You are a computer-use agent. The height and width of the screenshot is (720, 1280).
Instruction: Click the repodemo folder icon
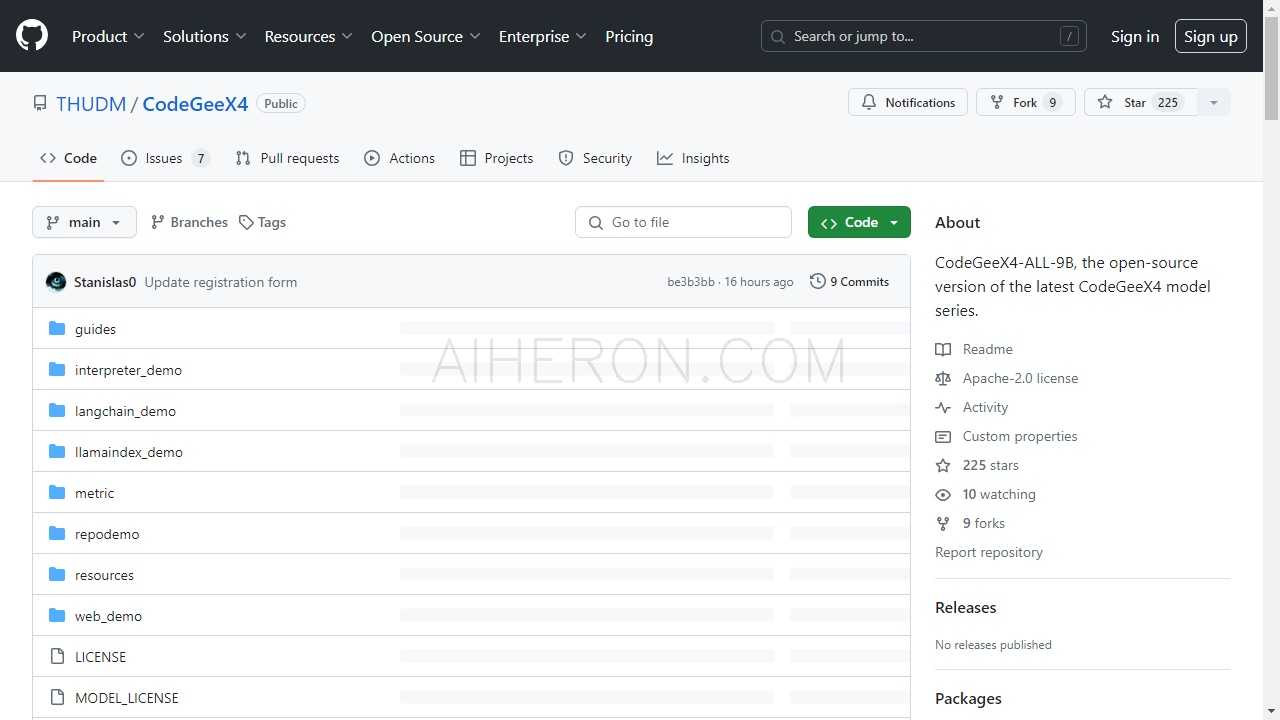(x=57, y=534)
